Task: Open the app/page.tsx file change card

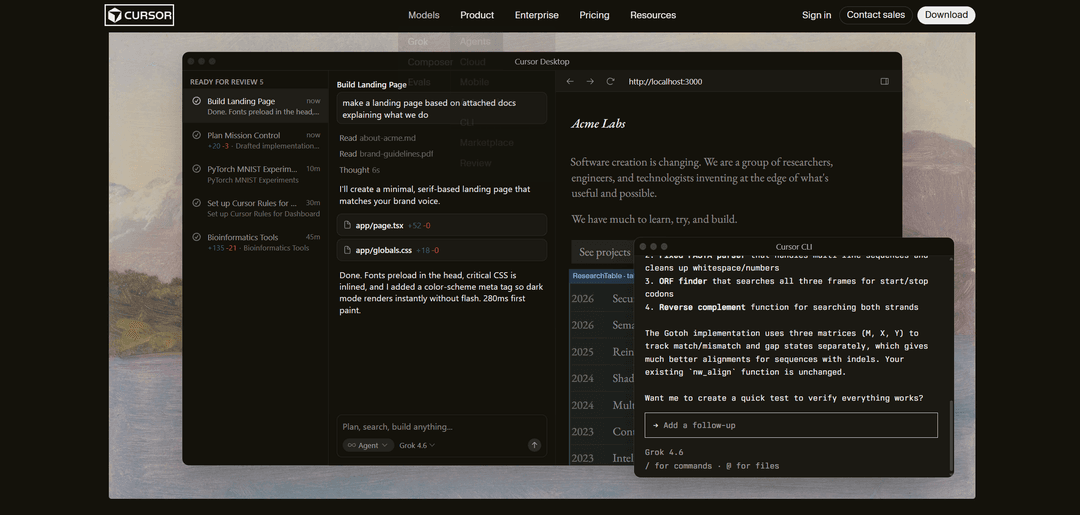Action: pos(442,225)
